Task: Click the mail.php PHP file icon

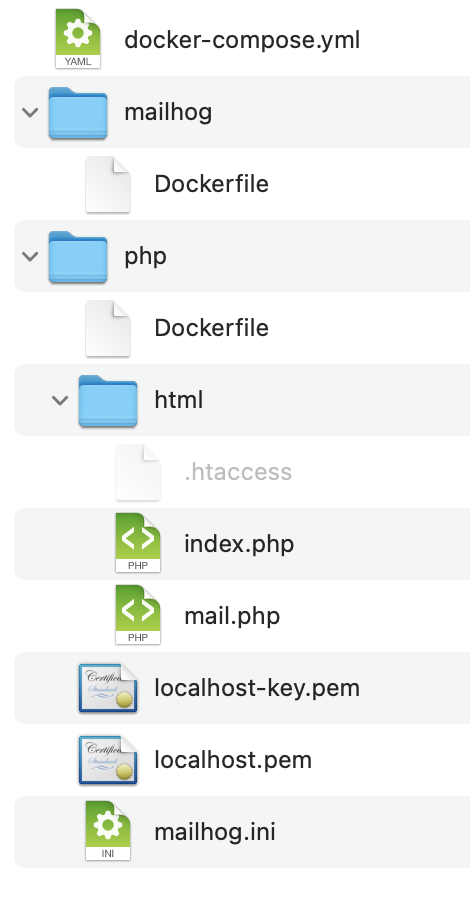Action: [x=138, y=615]
